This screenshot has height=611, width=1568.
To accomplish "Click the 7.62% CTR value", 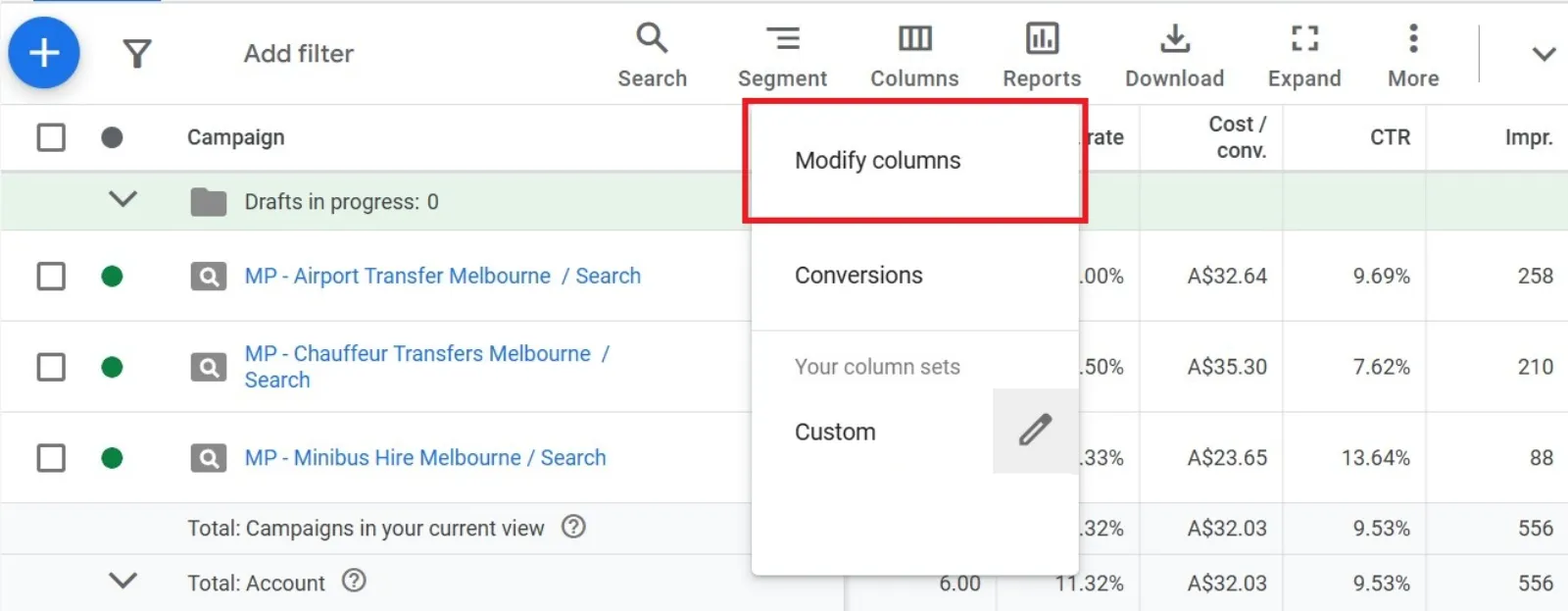I will point(1382,367).
